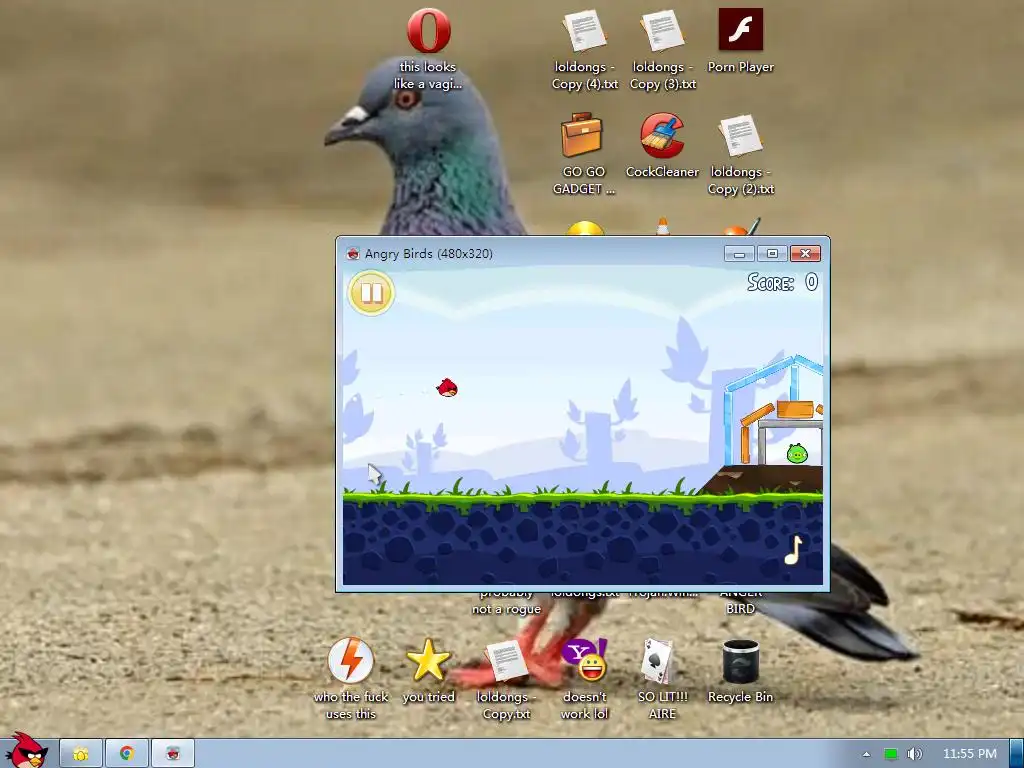Open the volume control in tray

(x=914, y=754)
